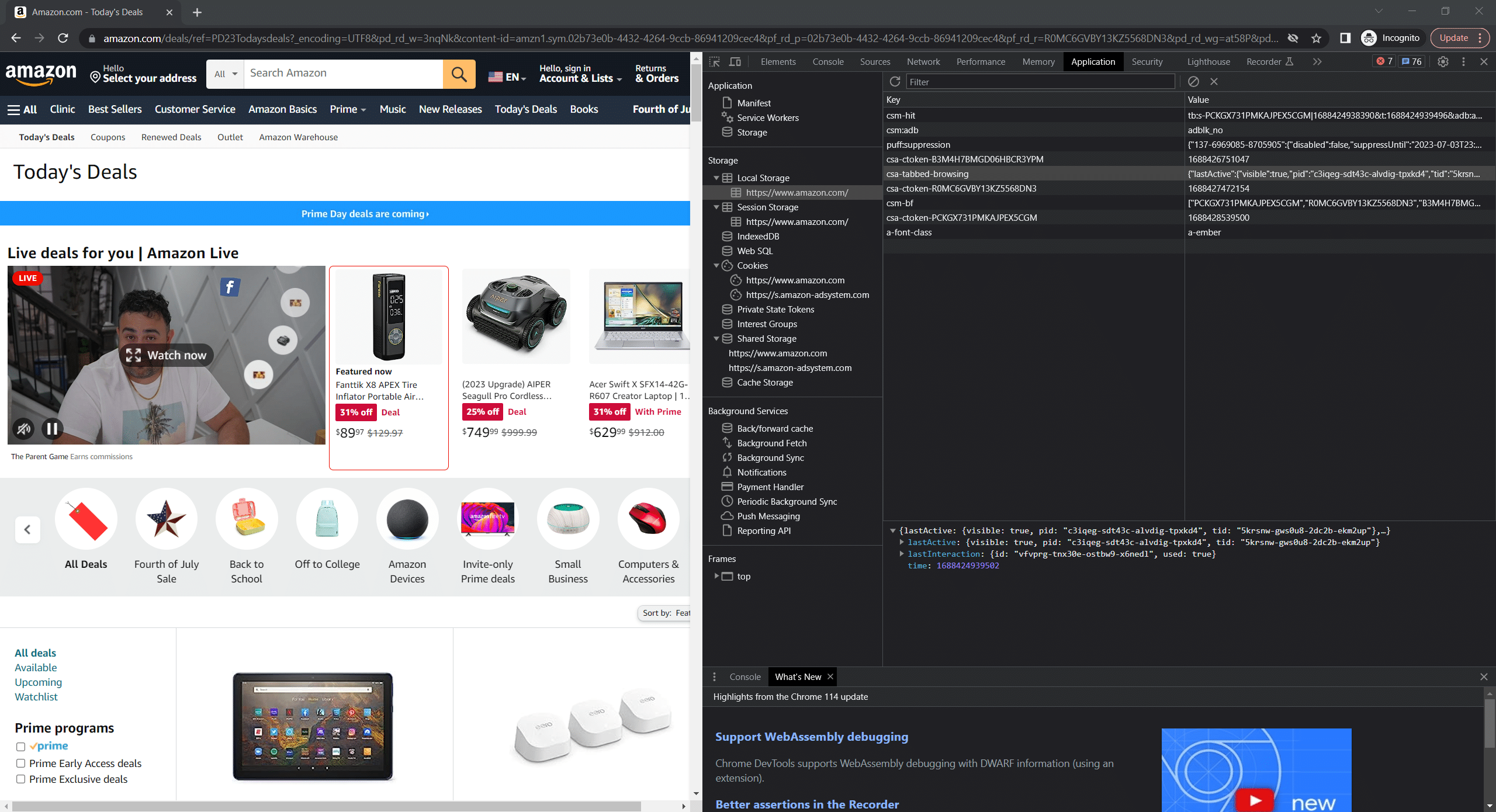This screenshot has width=1496, height=812.
Task: Open the DevTools more options kebab menu
Action: (1463, 62)
